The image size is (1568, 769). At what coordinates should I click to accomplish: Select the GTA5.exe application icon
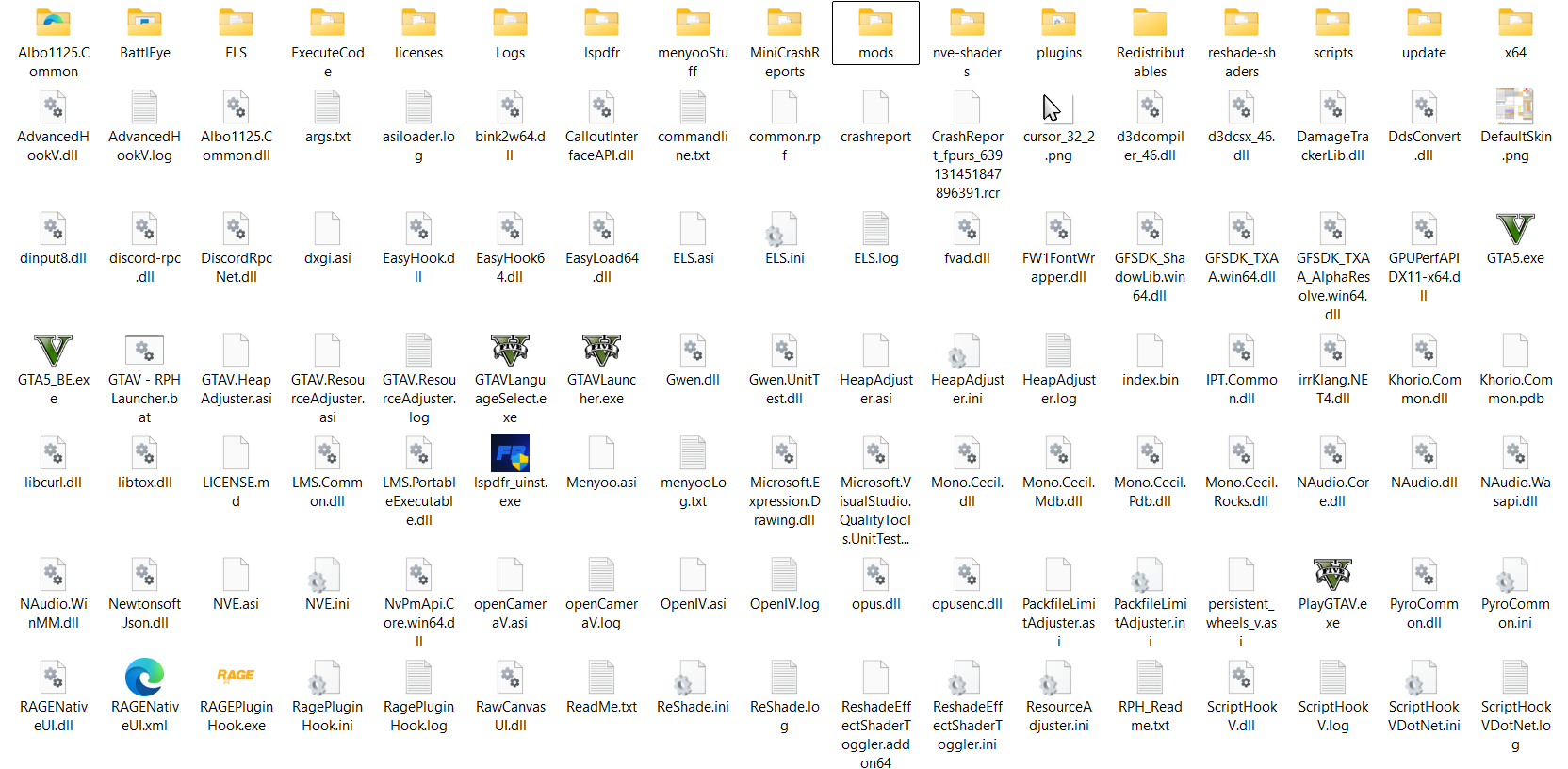coord(1515,229)
